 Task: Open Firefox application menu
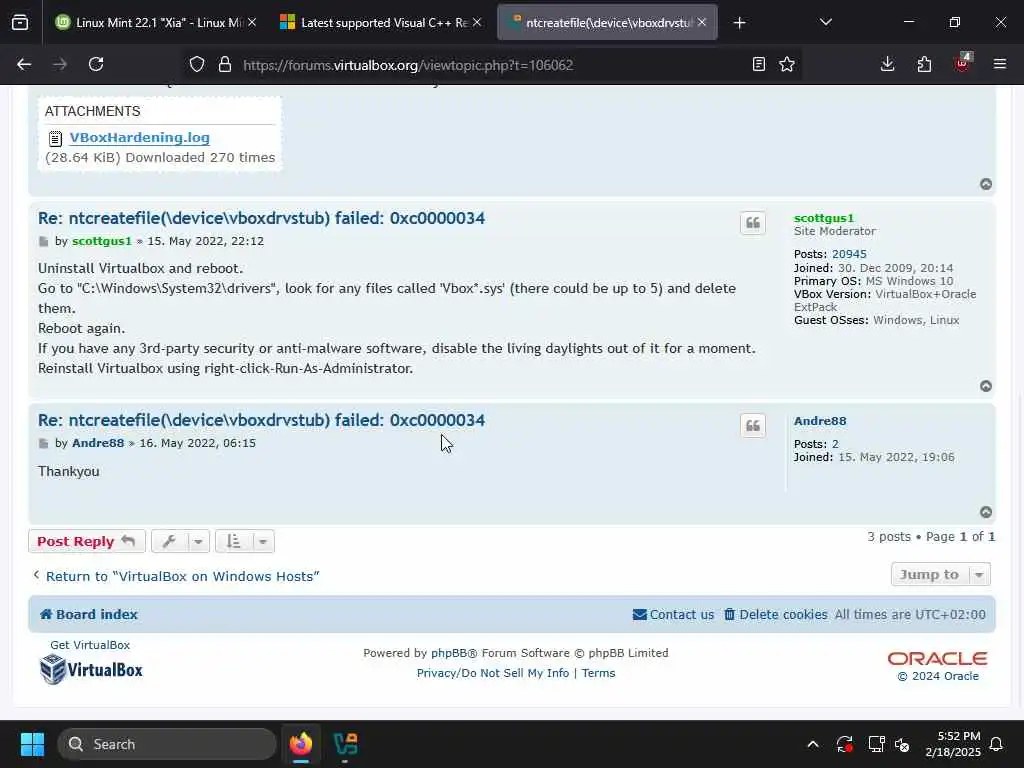[x=999, y=64]
